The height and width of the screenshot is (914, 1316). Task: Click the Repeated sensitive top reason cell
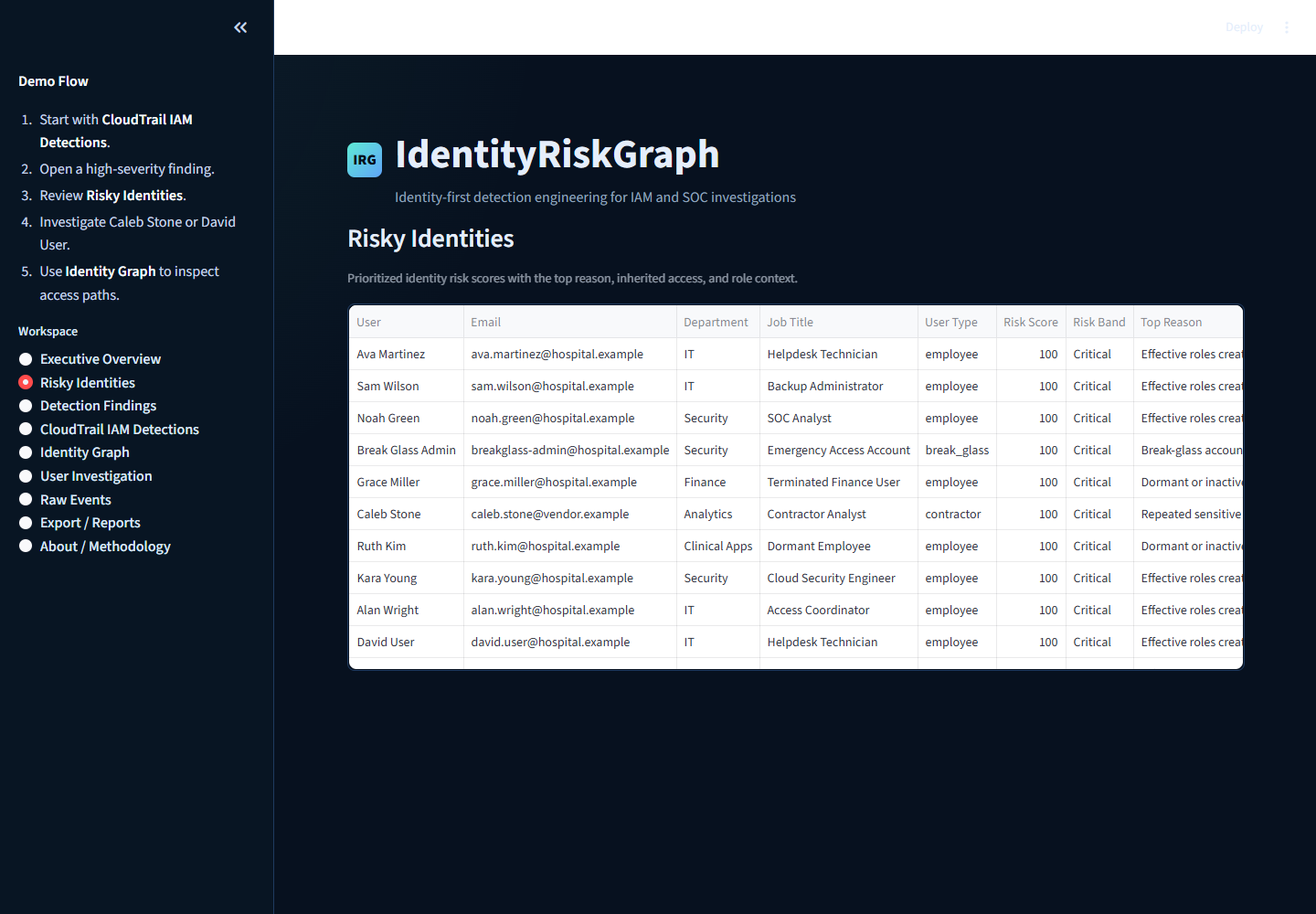pos(1188,514)
